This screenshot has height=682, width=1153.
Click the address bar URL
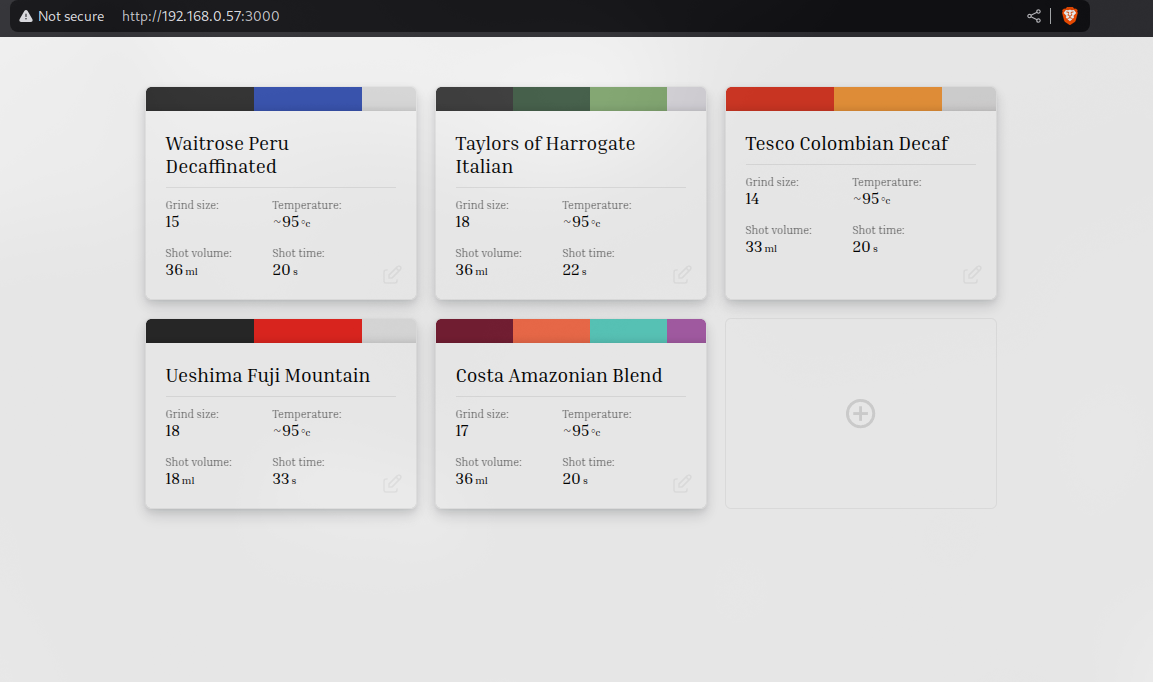[x=201, y=16]
